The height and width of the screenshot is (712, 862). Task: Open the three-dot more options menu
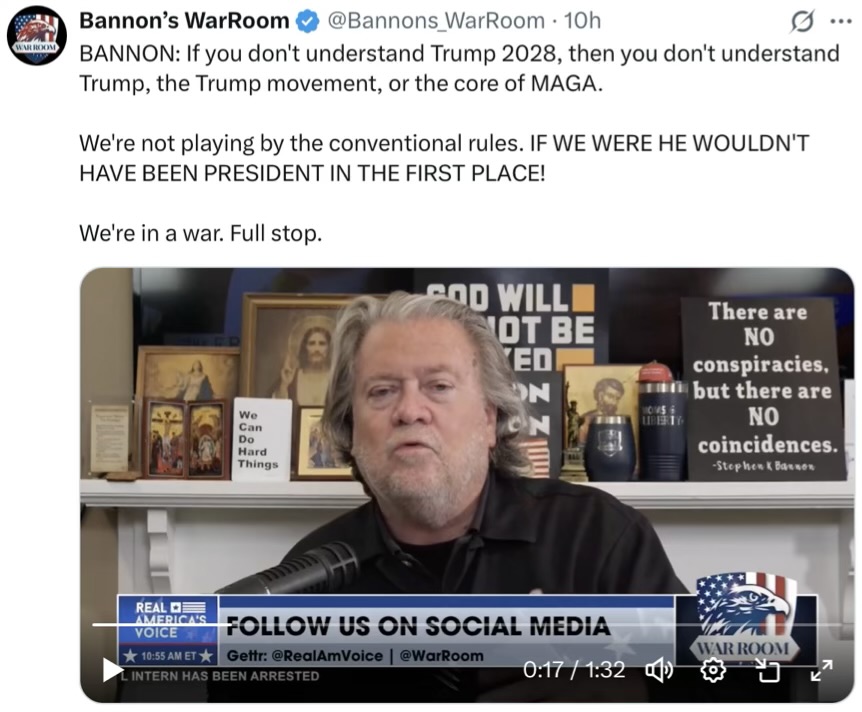click(841, 21)
